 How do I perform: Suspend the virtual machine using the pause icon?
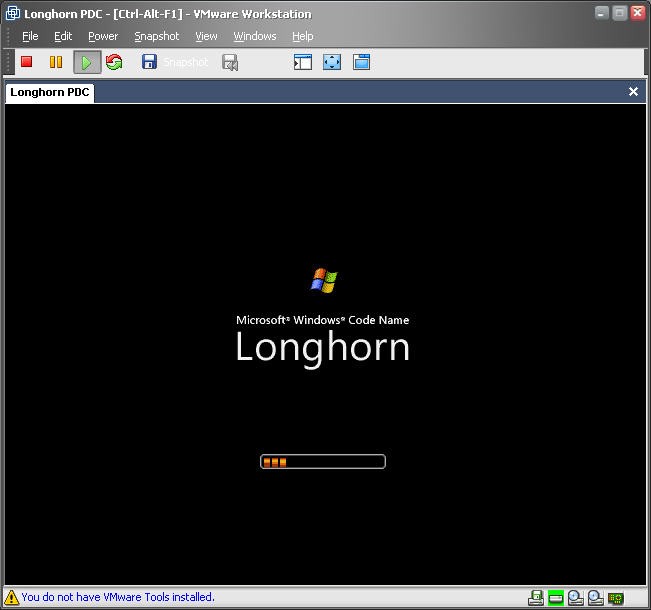tap(56, 62)
